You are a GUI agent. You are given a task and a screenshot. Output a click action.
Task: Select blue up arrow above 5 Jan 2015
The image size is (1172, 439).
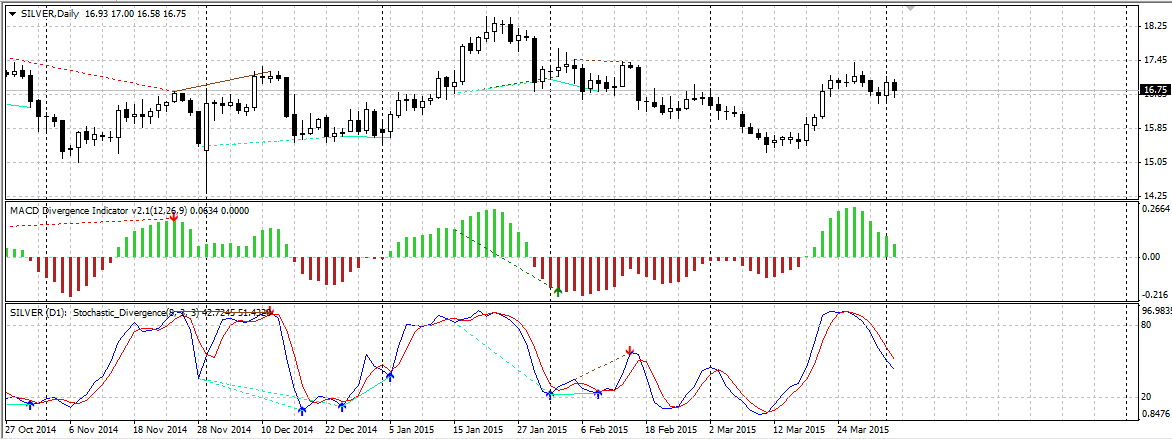click(389, 378)
